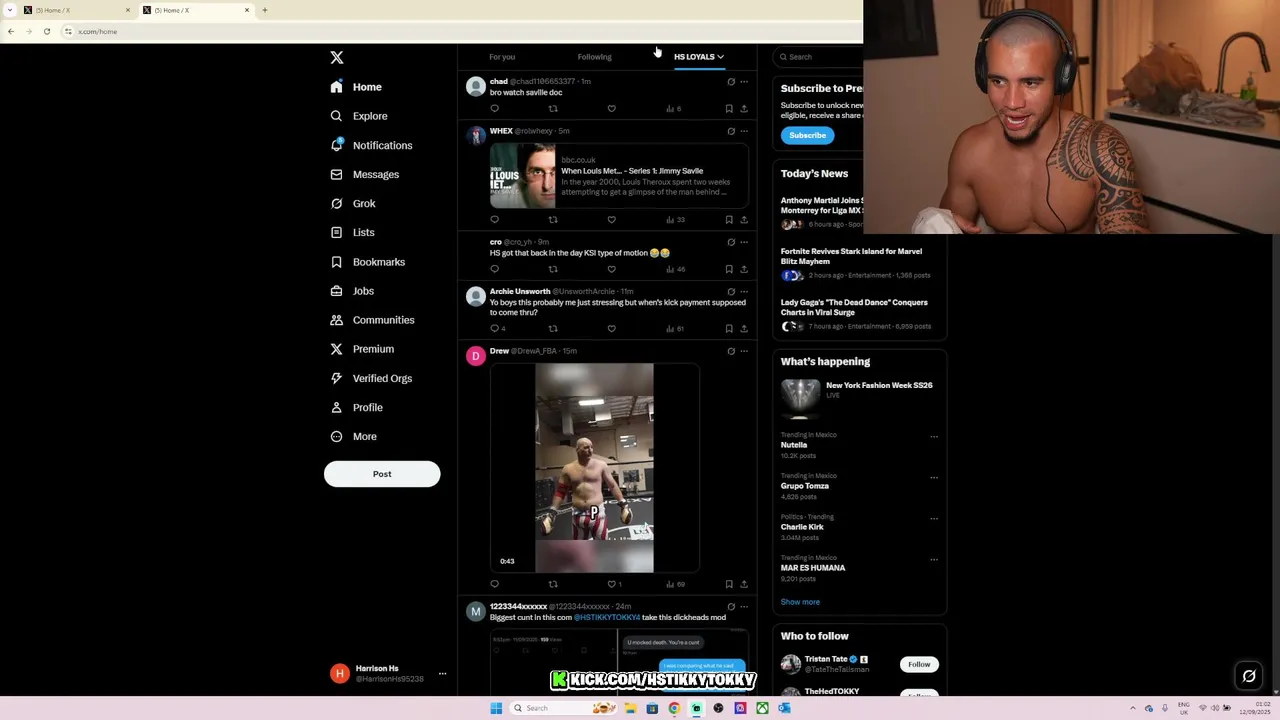This screenshot has width=1280, height=720.
Task: Open Profile in the sidebar
Action: pos(357,407)
